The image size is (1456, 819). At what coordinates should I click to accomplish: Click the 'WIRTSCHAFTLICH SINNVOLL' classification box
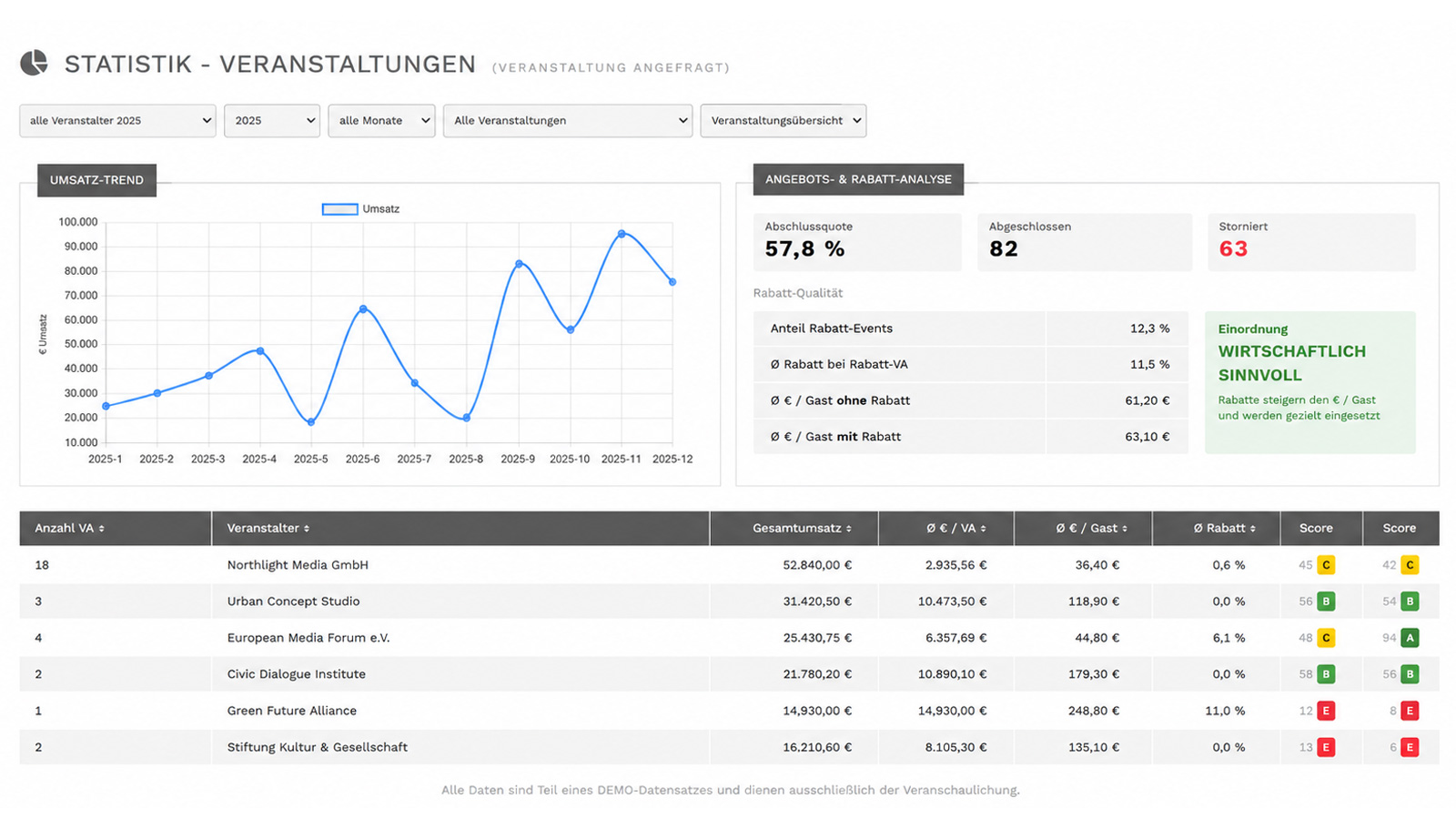click(x=1310, y=382)
